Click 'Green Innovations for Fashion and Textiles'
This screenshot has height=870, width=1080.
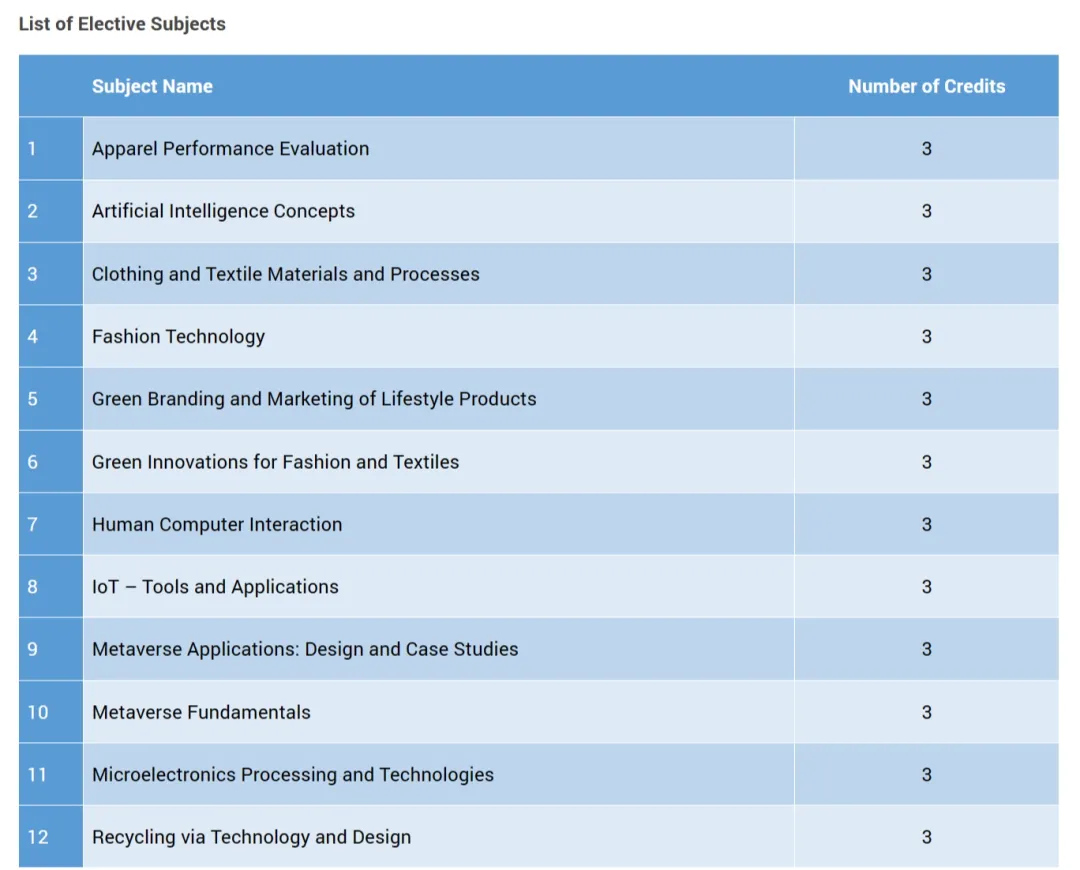tap(275, 462)
